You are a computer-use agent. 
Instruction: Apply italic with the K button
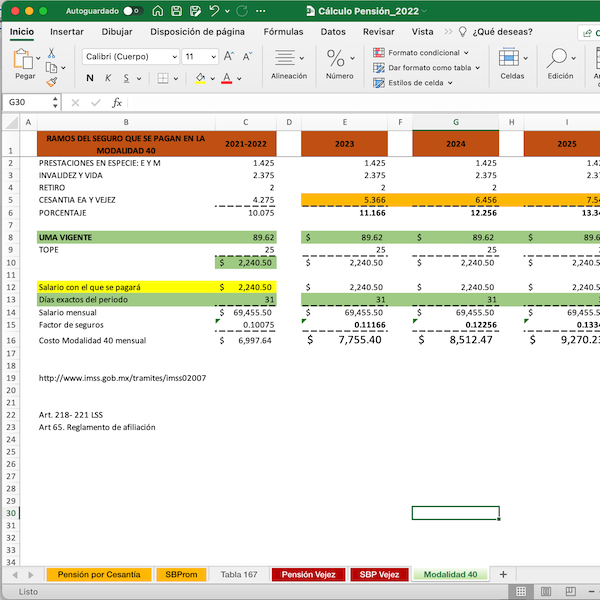coord(108,78)
